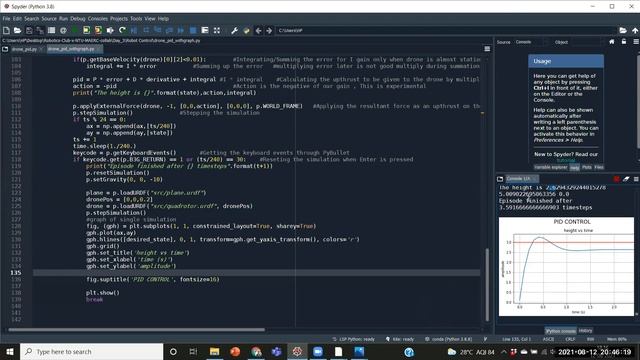This screenshot has height=360, width=640.
Task: Click conda Python 3.8.8 status entry
Action: click(x=448, y=339)
